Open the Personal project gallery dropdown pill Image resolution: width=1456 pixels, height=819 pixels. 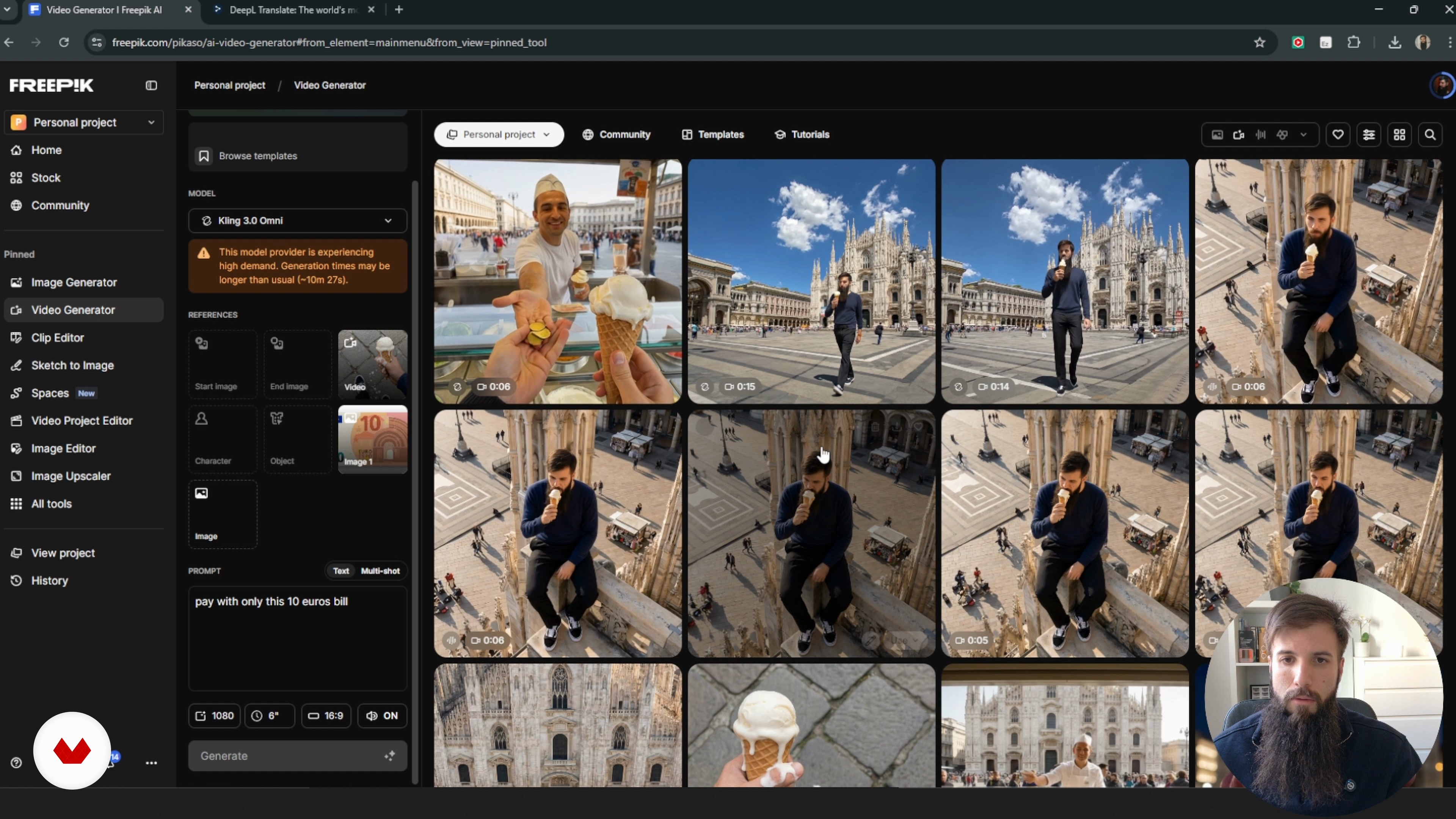pyautogui.click(x=499, y=135)
